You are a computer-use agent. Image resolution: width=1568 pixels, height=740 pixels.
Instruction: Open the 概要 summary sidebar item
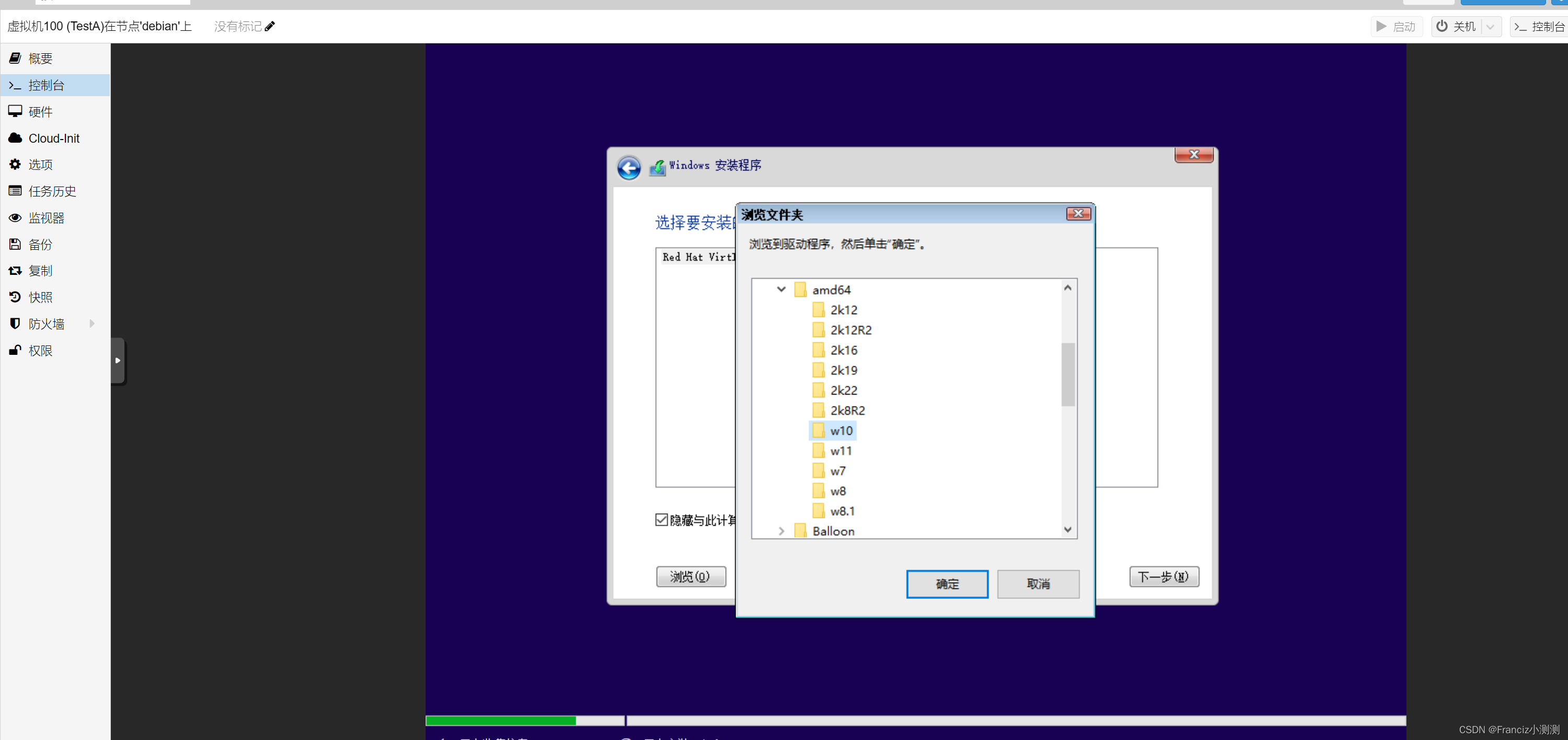(x=55, y=59)
